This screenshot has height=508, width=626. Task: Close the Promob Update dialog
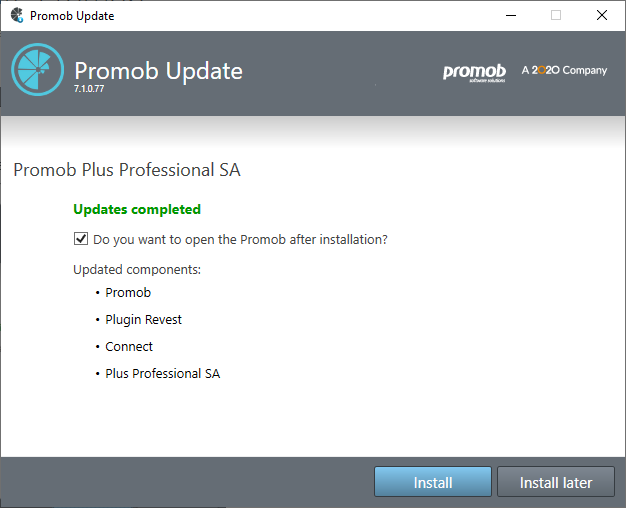tap(602, 16)
